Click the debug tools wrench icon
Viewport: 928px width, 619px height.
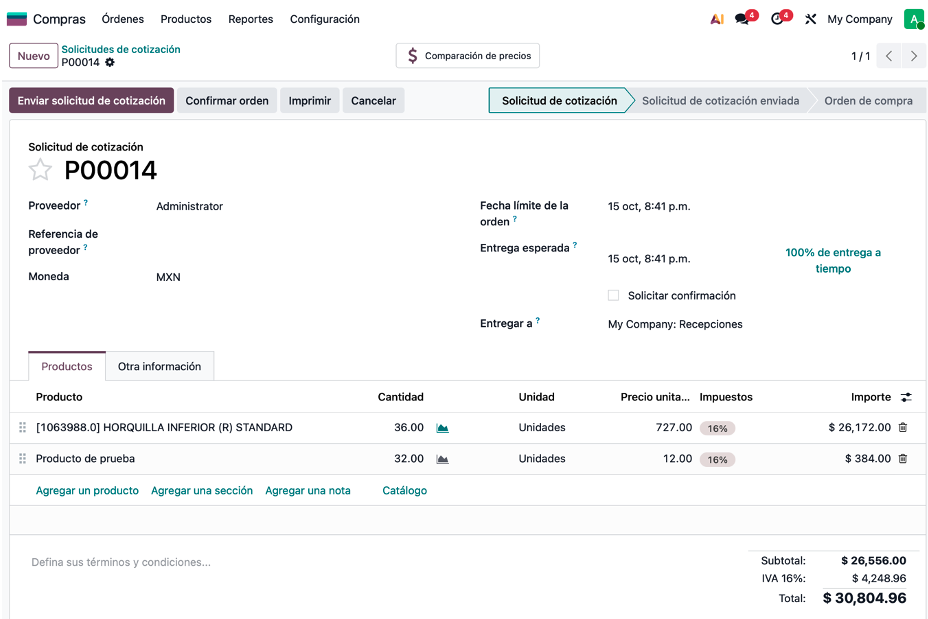[x=811, y=19]
